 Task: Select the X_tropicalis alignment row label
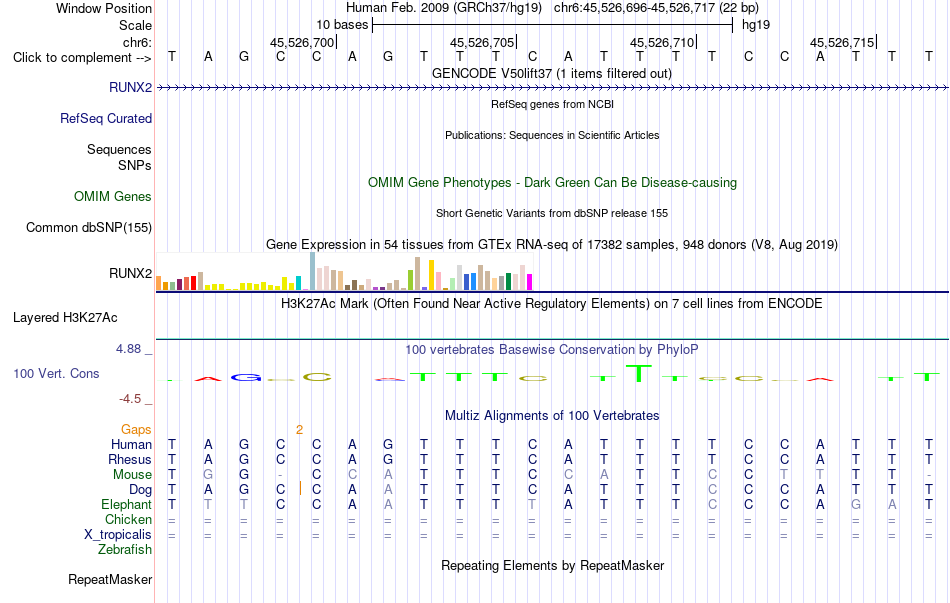tap(118, 535)
